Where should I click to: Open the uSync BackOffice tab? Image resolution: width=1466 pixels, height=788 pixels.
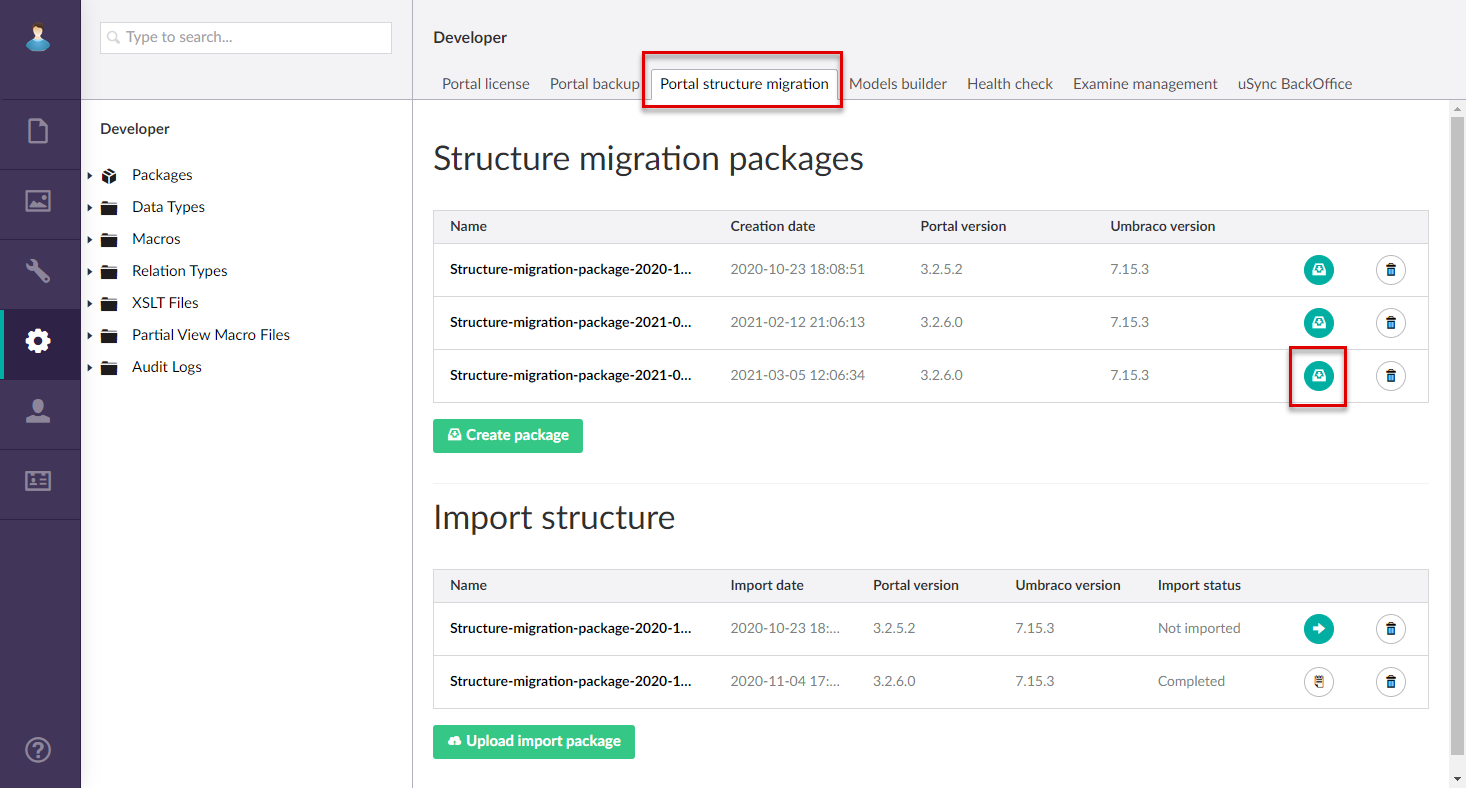[x=1295, y=84]
